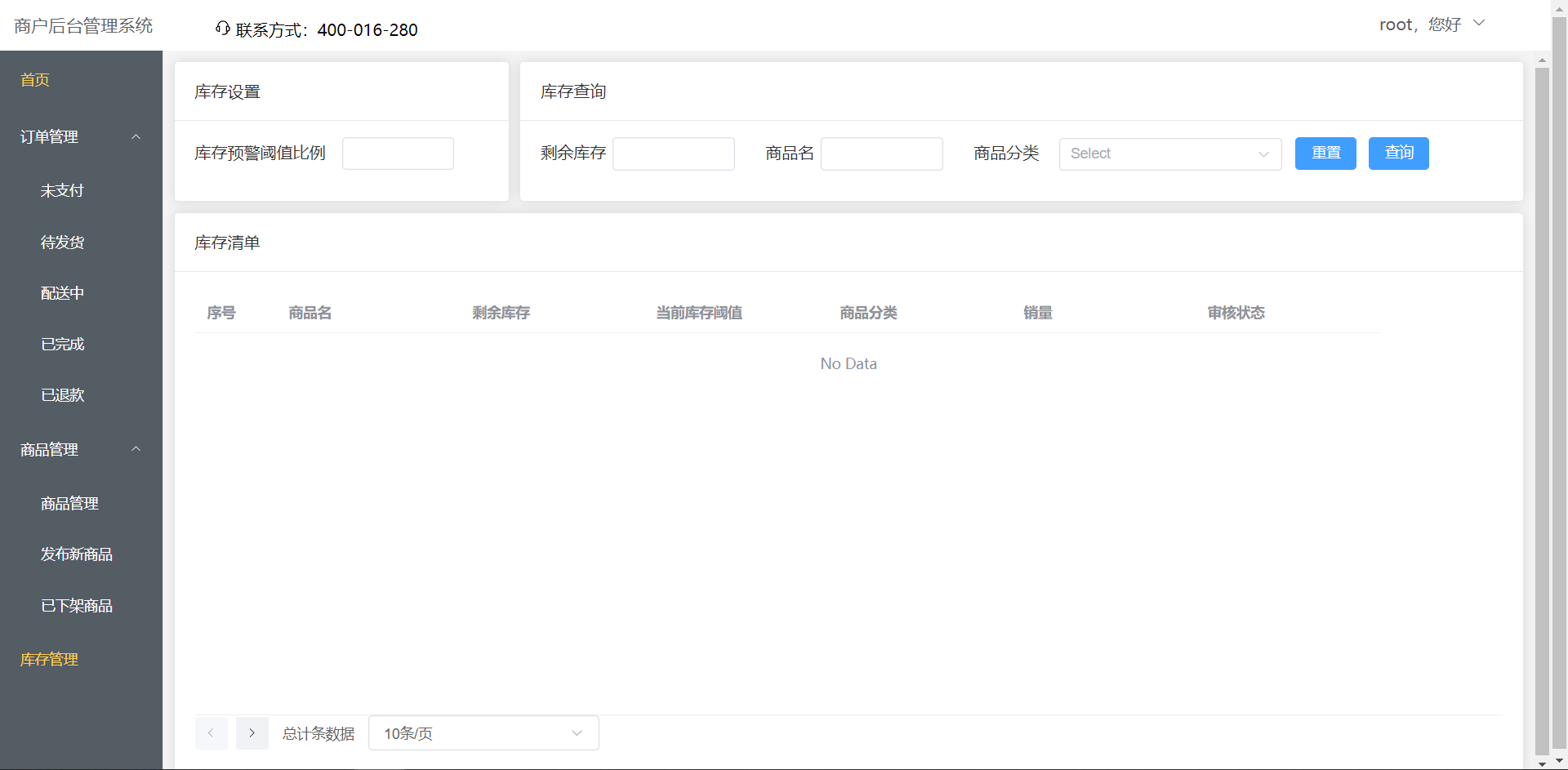Click the 审核状态 column header
This screenshot has width=1568, height=770.
coord(1236,313)
